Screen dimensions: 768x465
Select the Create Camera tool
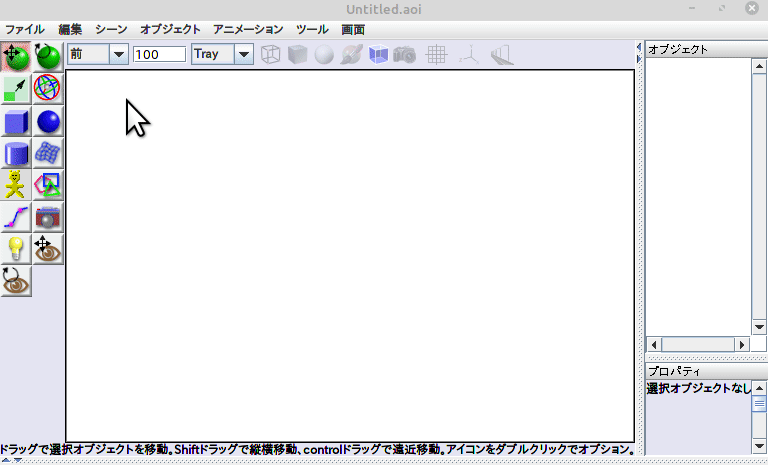[48, 217]
